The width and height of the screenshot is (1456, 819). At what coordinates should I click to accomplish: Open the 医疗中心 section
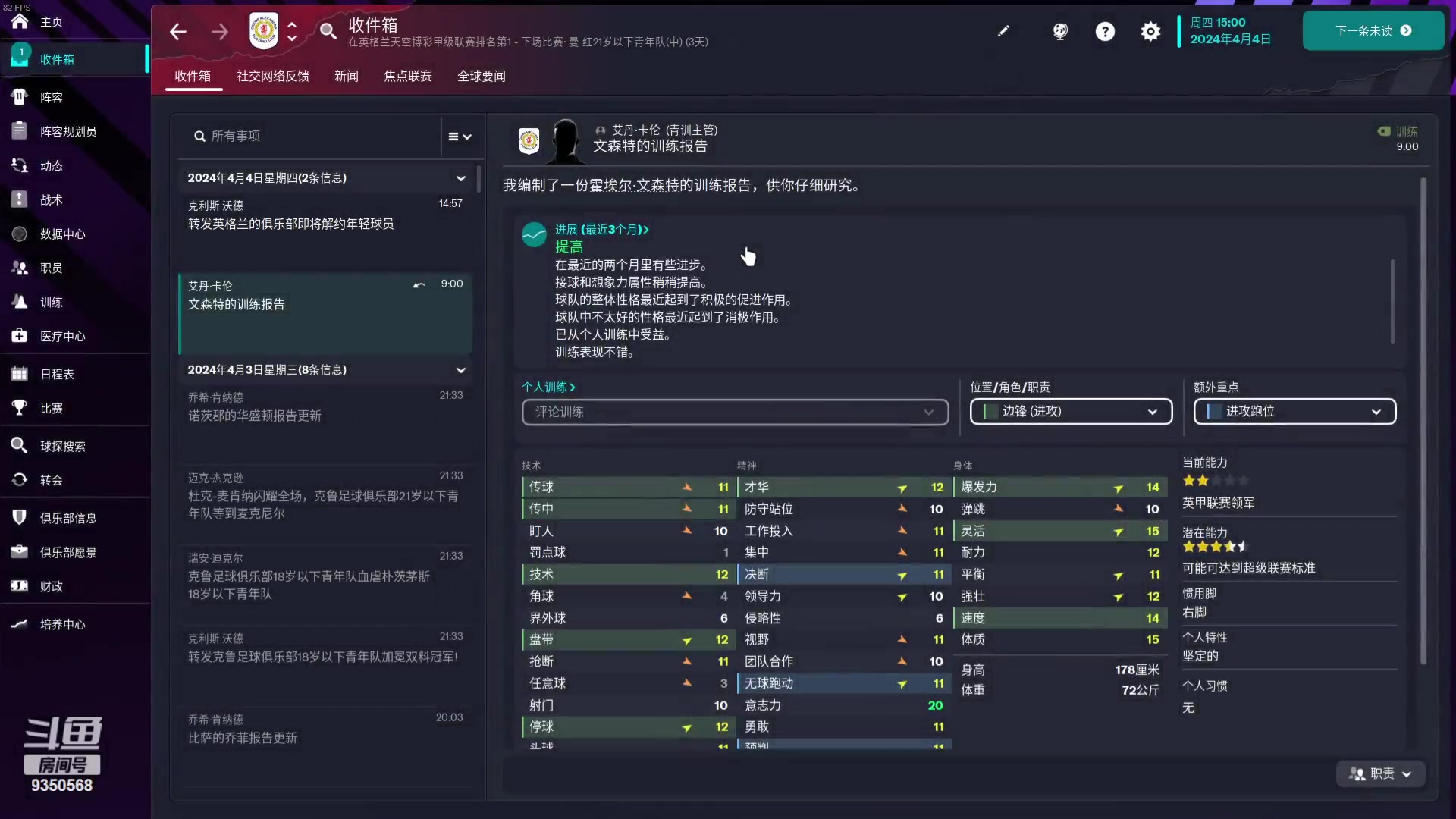click(x=61, y=336)
